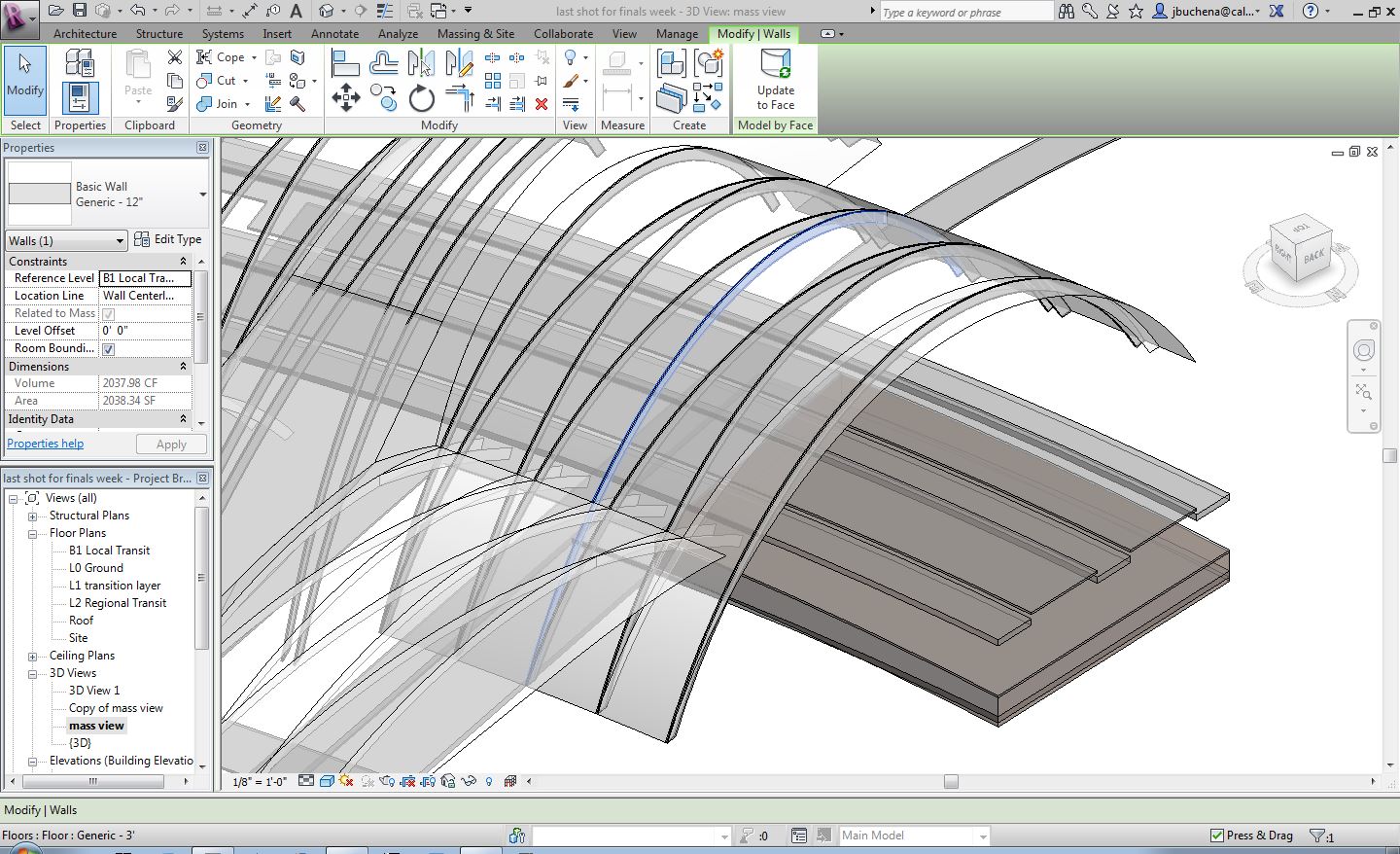Click the red Delete icon
The height and width of the screenshot is (854, 1400).
542,104
